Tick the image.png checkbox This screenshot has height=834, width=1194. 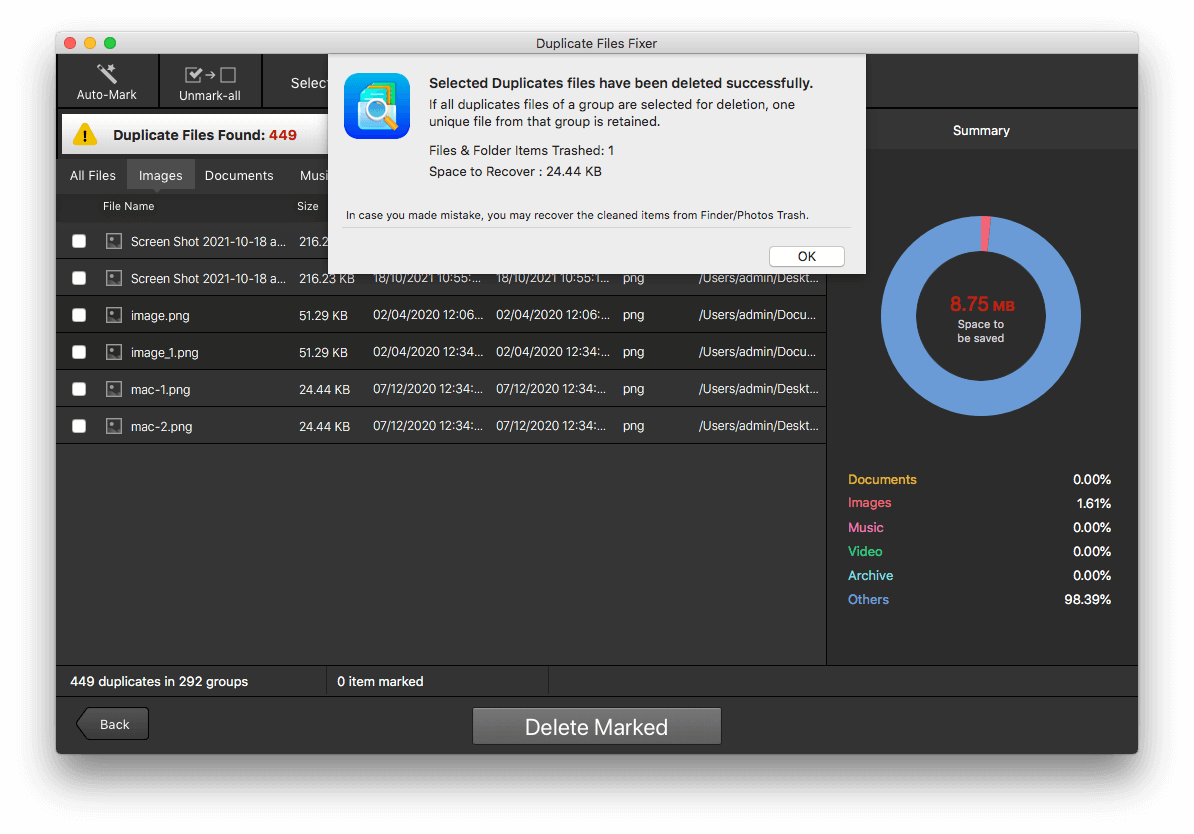[x=79, y=315]
